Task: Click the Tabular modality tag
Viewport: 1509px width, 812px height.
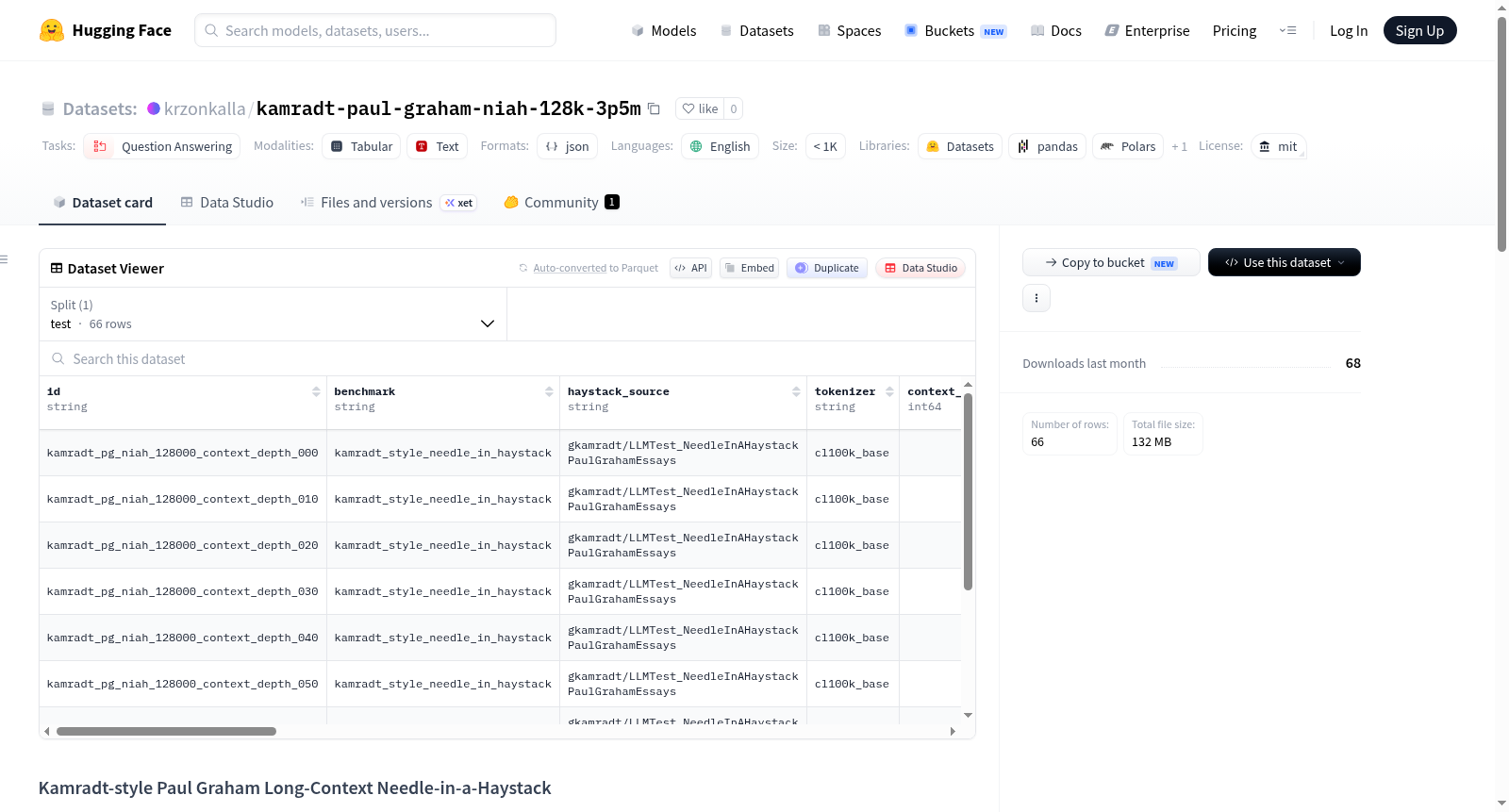Action: (361, 146)
